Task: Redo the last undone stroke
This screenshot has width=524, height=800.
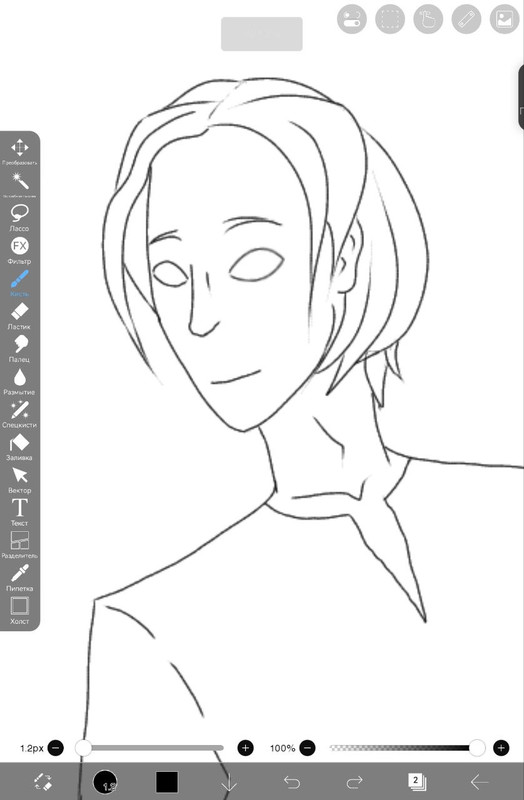Action: 354,782
